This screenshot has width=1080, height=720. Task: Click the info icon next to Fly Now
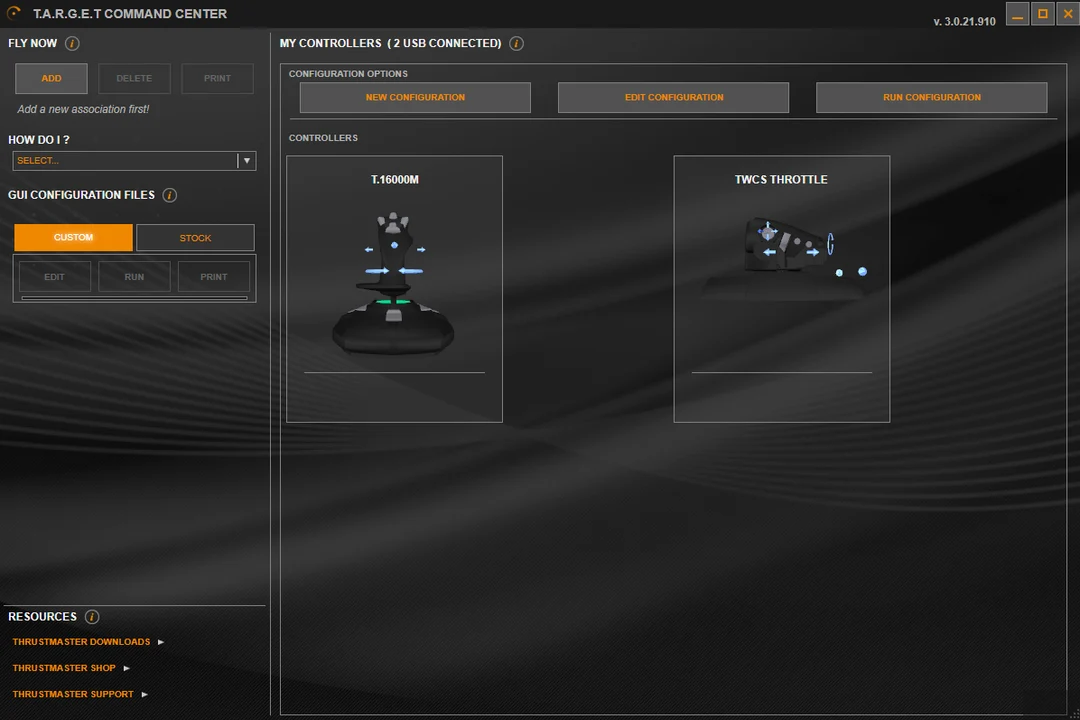tap(72, 44)
